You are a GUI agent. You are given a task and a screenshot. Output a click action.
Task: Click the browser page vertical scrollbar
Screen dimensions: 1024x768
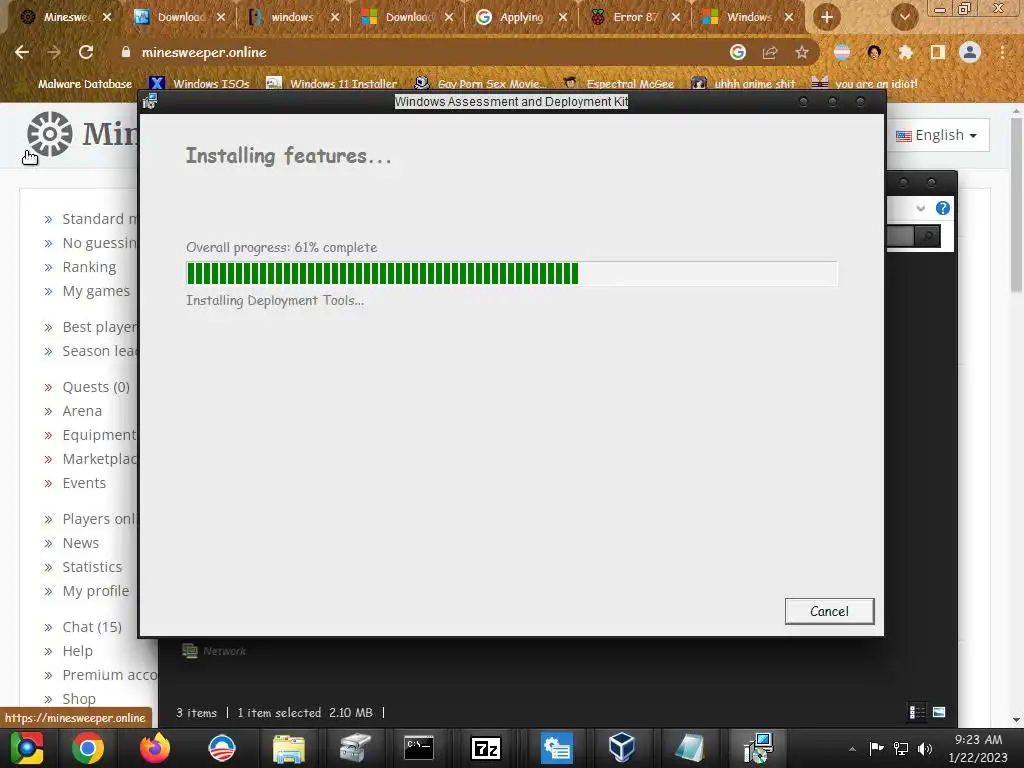[x=1016, y=204]
